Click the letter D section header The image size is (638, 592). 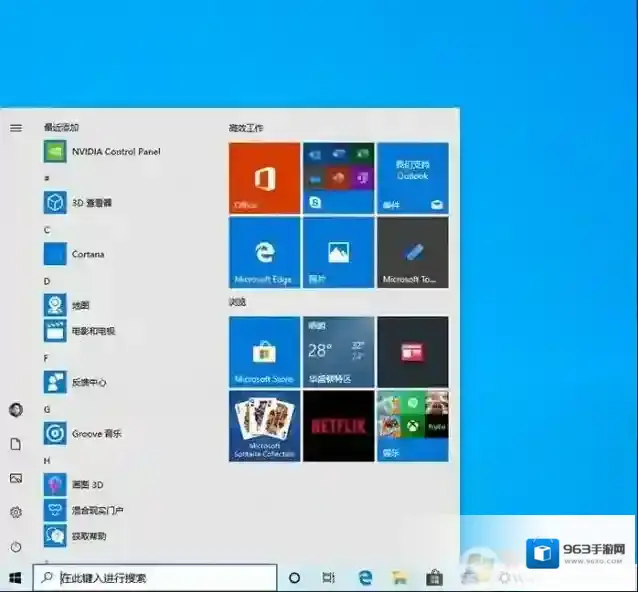47,282
